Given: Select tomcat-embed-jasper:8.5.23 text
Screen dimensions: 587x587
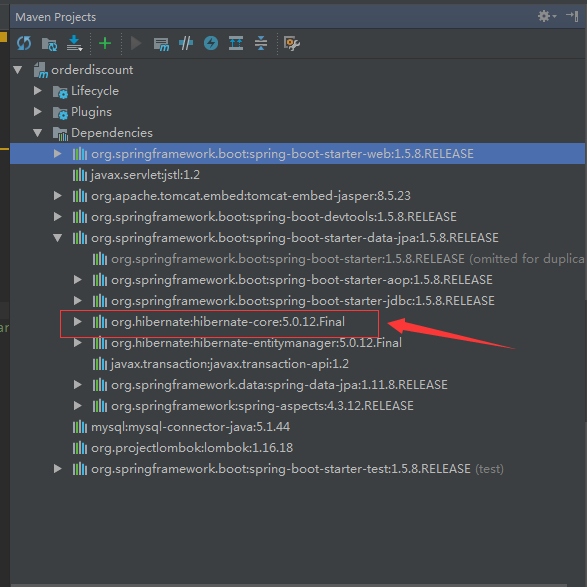Looking at the screenshot, I should tap(251, 196).
